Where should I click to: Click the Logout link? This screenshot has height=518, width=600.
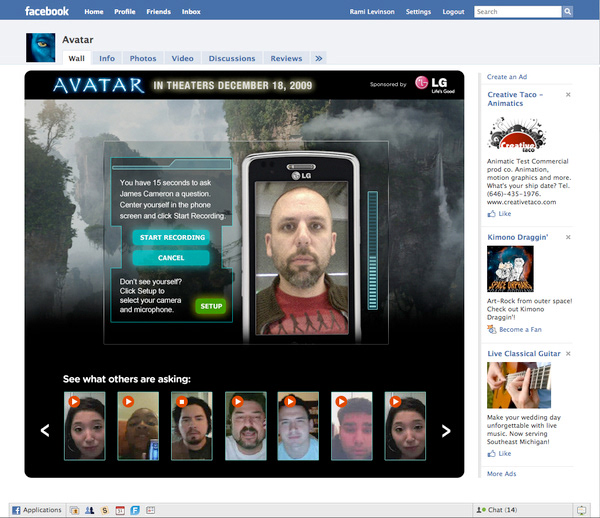click(453, 11)
